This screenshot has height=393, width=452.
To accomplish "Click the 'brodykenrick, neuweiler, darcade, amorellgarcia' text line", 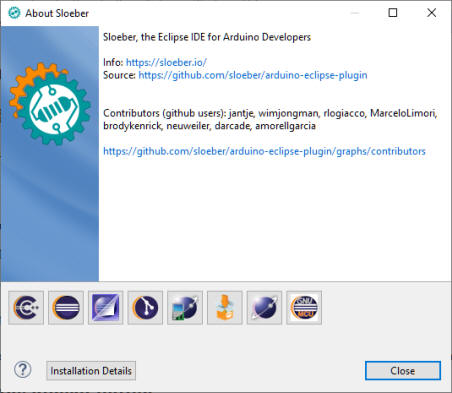I will point(209,126).
